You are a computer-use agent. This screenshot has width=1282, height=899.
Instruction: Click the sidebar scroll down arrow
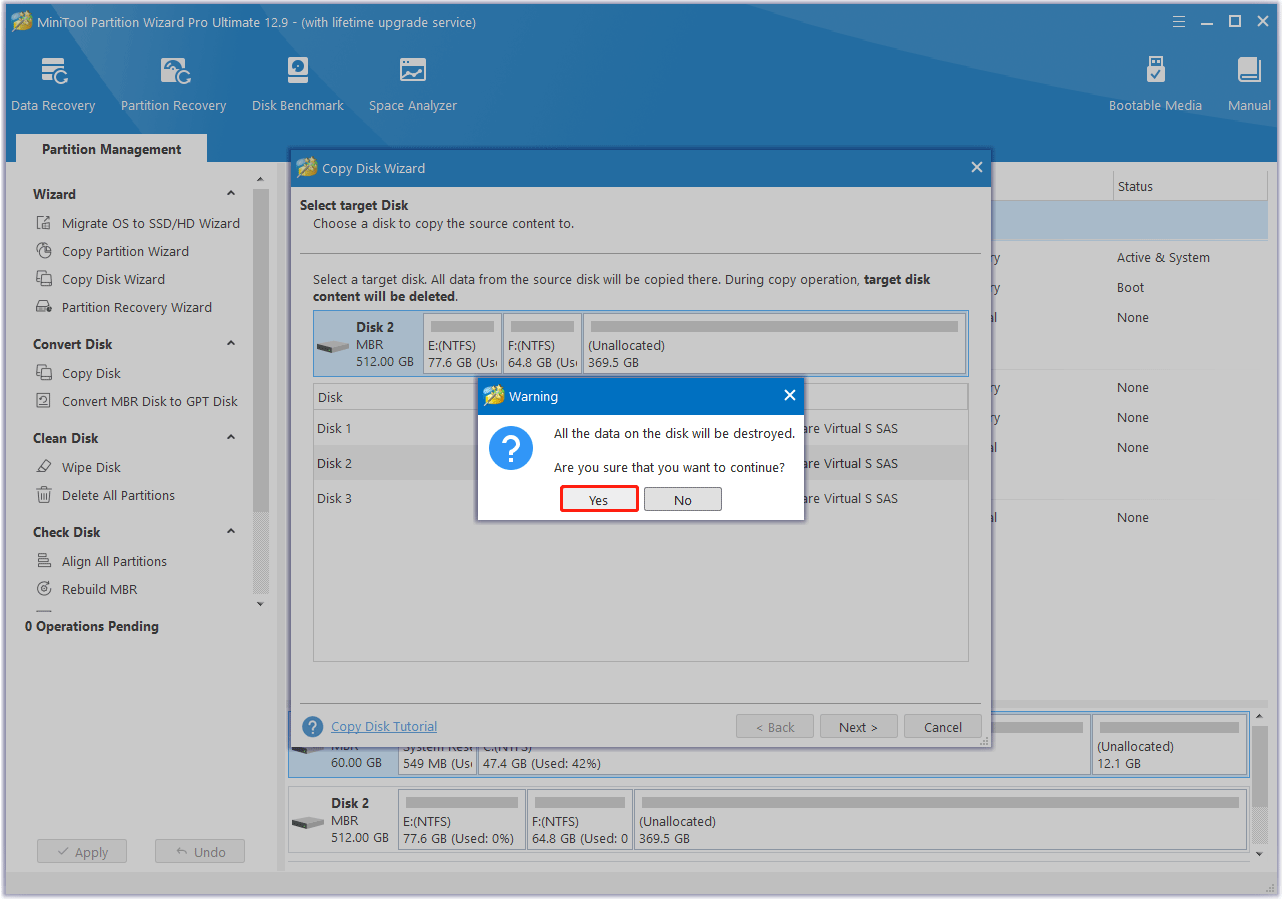coord(261,604)
